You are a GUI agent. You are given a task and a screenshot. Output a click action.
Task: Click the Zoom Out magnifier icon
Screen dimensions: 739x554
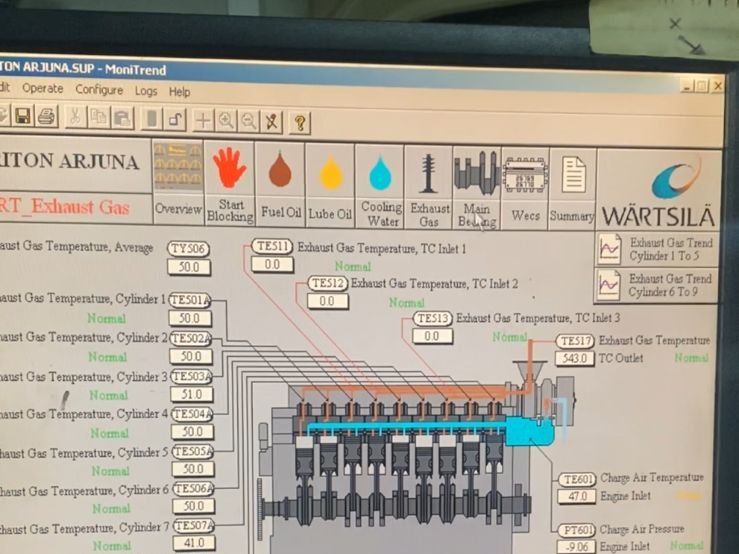[x=249, y=121]
